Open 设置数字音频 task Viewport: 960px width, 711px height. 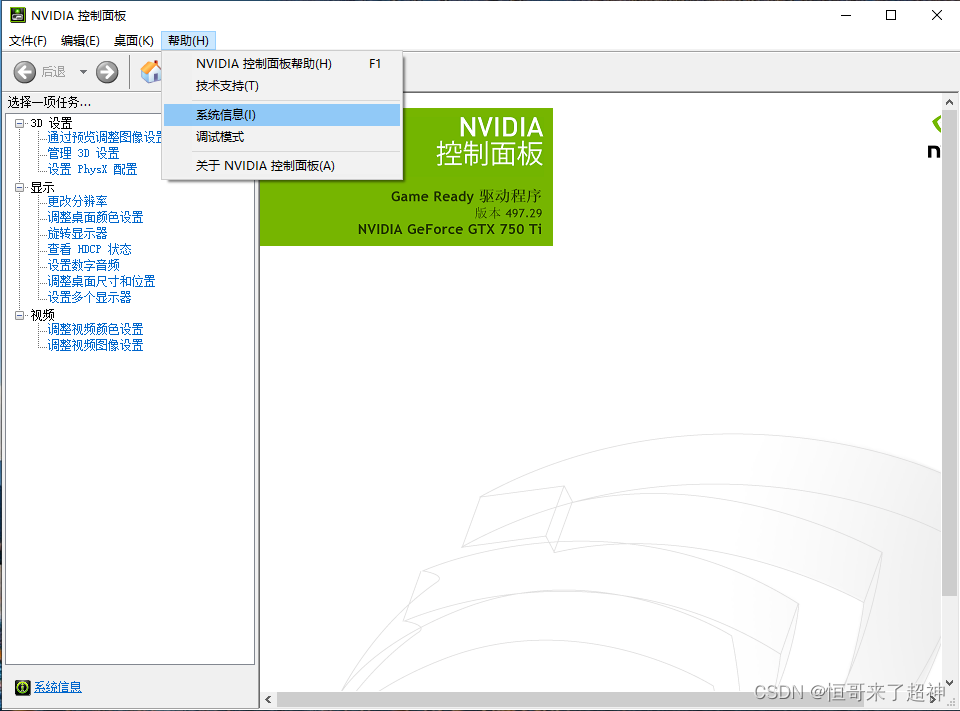point(84,265)
